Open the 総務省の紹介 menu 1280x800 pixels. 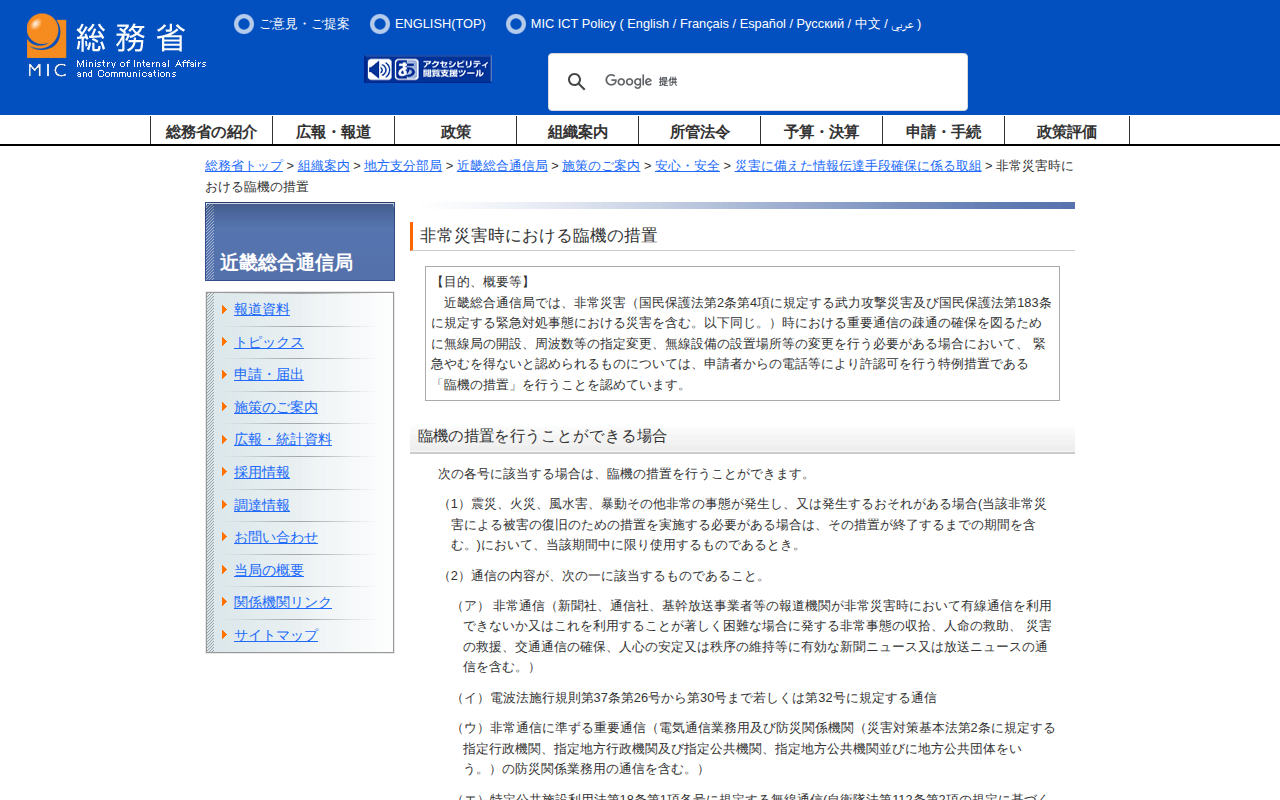pos(211,131)
